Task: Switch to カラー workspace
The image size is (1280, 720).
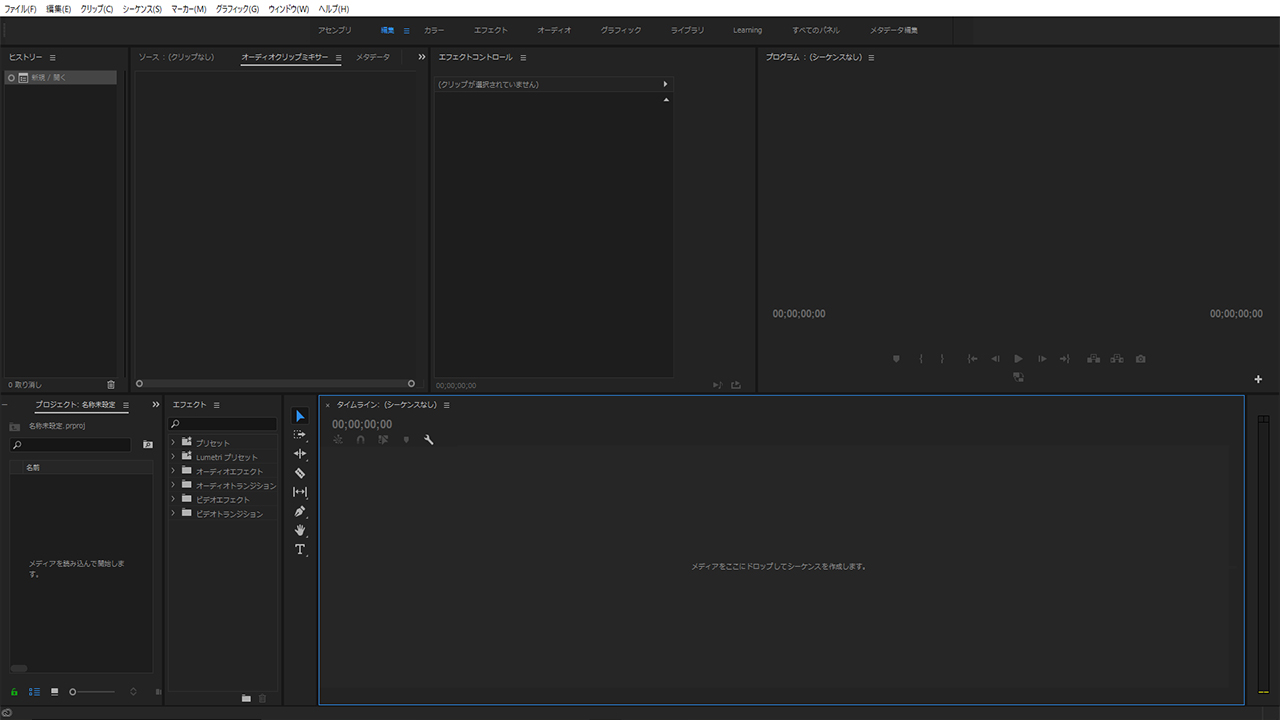Action: 434,30
